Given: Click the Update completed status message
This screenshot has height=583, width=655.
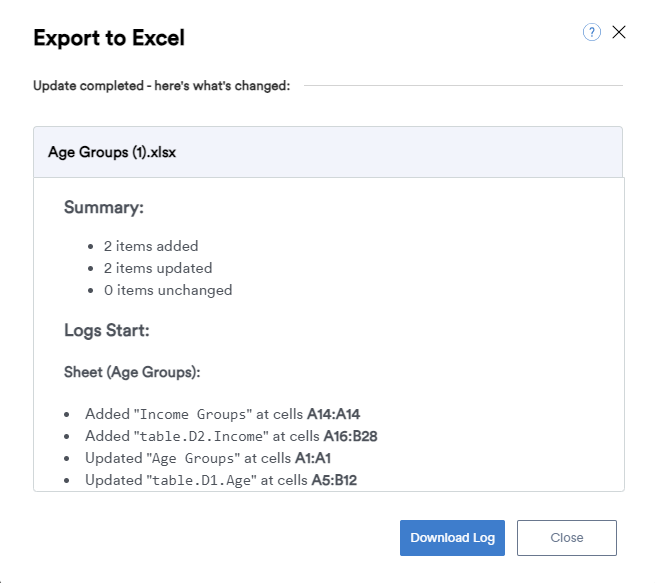Looking at the screenshot, I should pyautogui.click(x=161, y=86).
